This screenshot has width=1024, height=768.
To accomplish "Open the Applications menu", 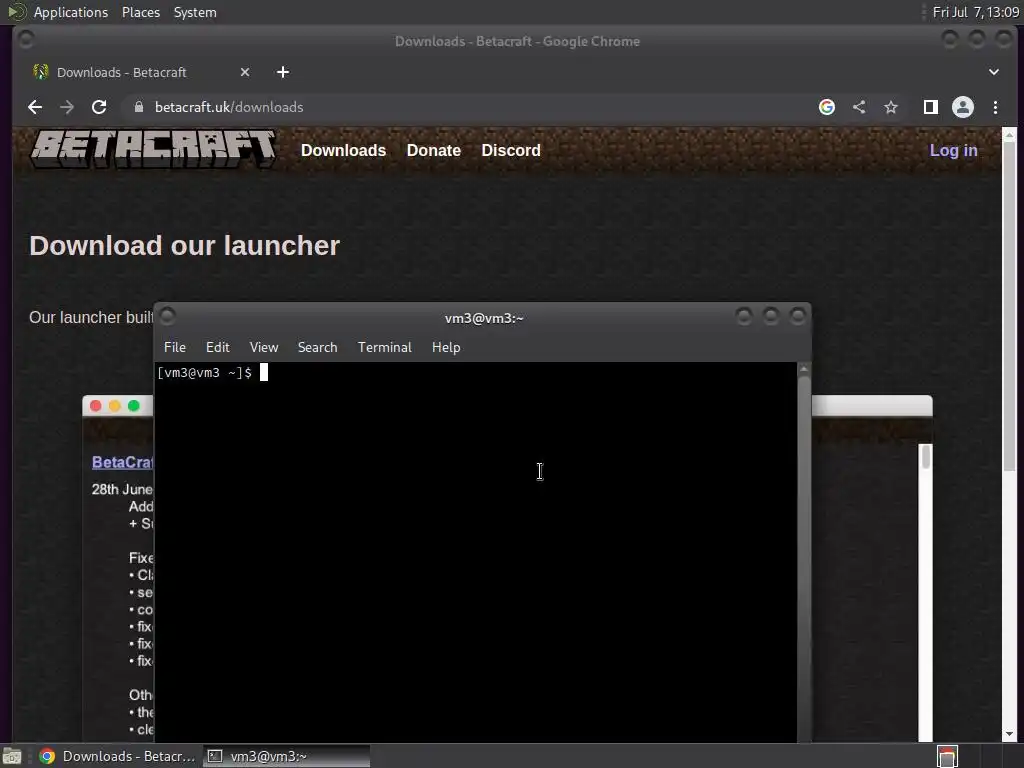I will 71,12.
